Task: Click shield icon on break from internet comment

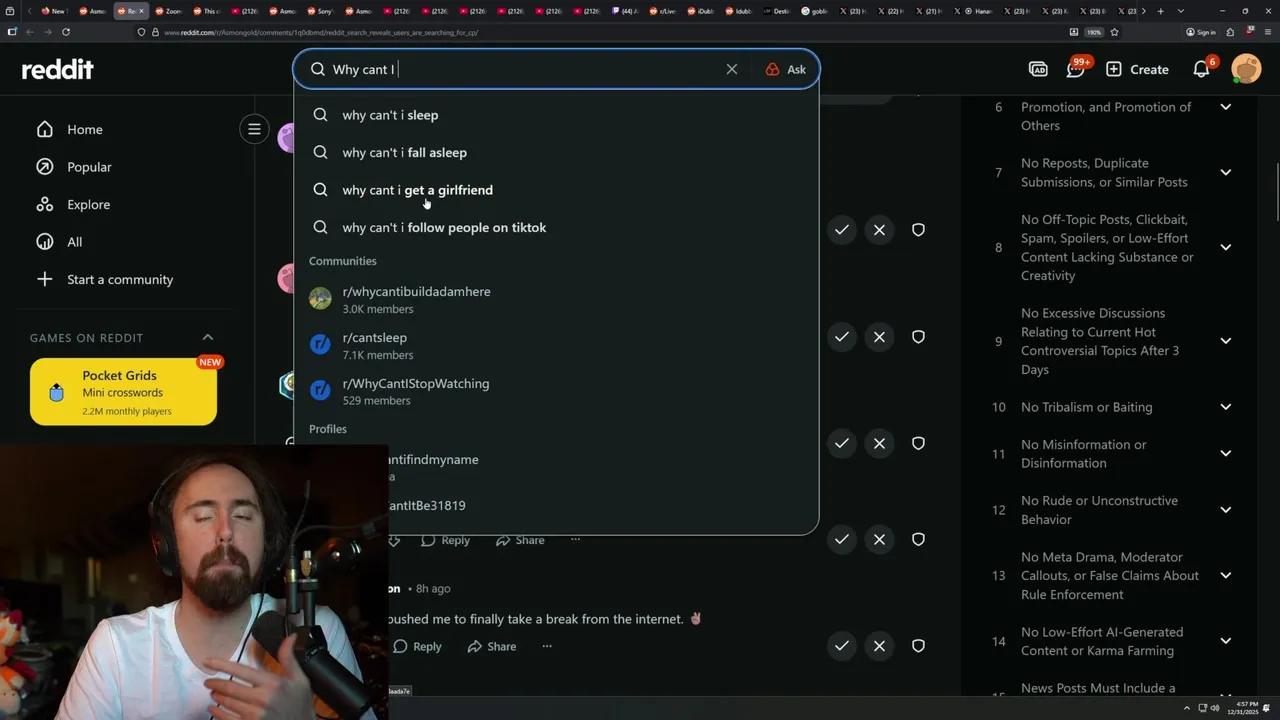Action: click(918, 646)
